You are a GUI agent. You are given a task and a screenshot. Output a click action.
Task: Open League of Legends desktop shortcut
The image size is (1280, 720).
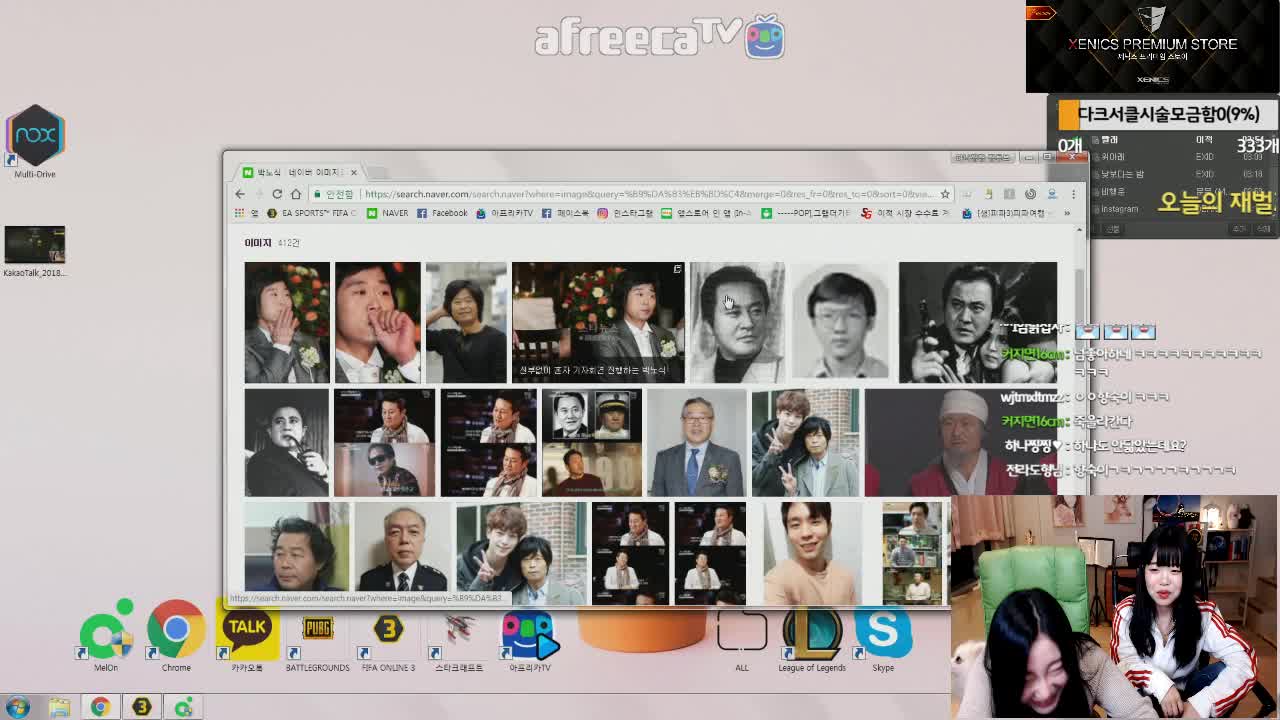click(812, 632)
